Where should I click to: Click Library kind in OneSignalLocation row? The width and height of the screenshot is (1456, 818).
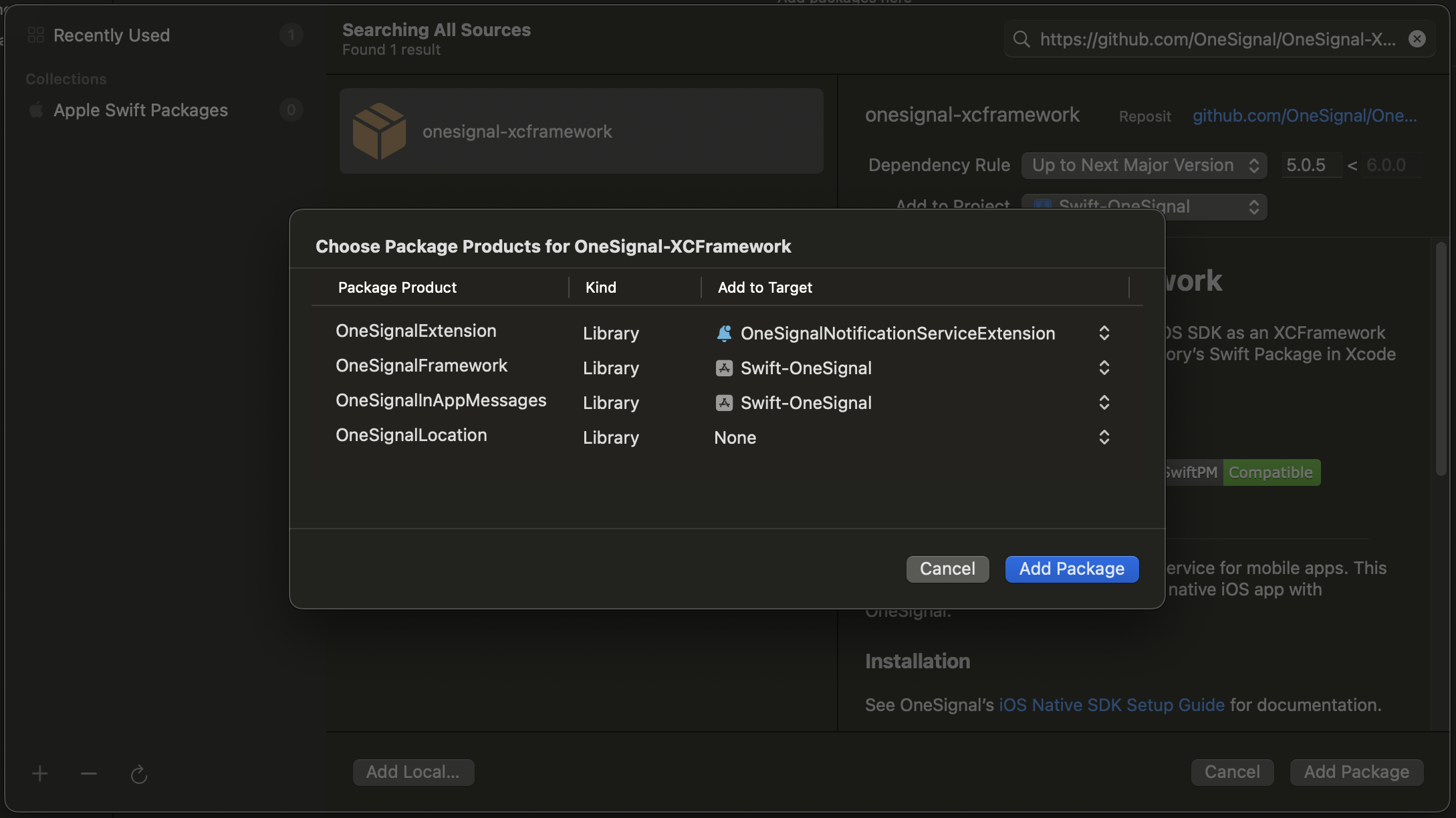tap(610, 438)
